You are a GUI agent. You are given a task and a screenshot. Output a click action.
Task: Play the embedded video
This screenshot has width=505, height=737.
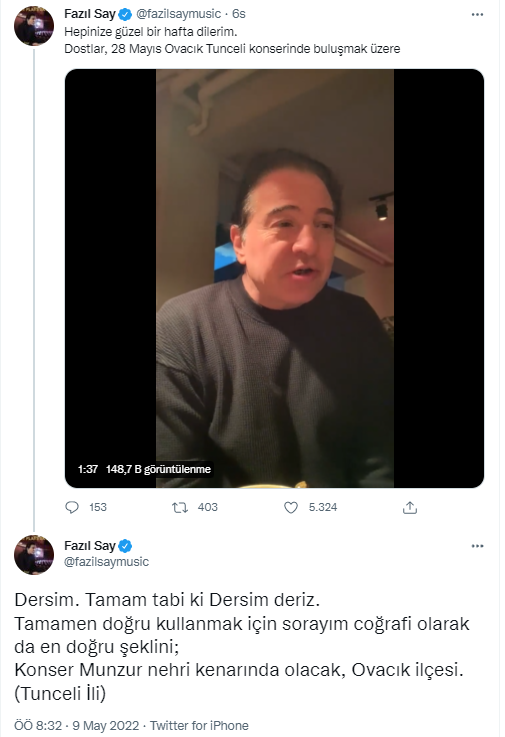(275, 278)
